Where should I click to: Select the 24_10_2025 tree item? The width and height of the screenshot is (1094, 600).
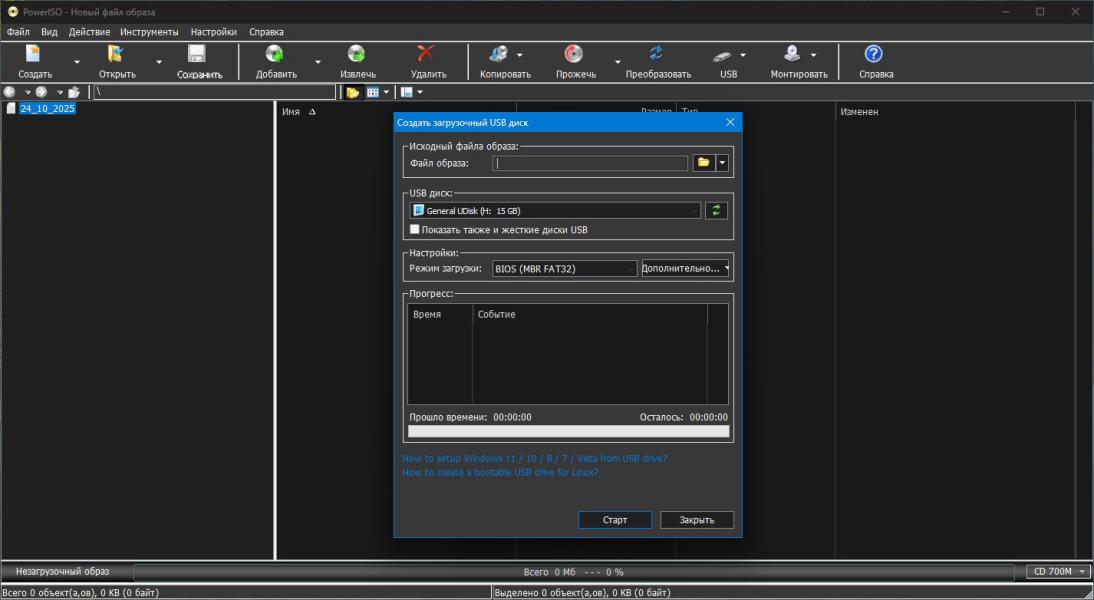click(x=47, y=109)
